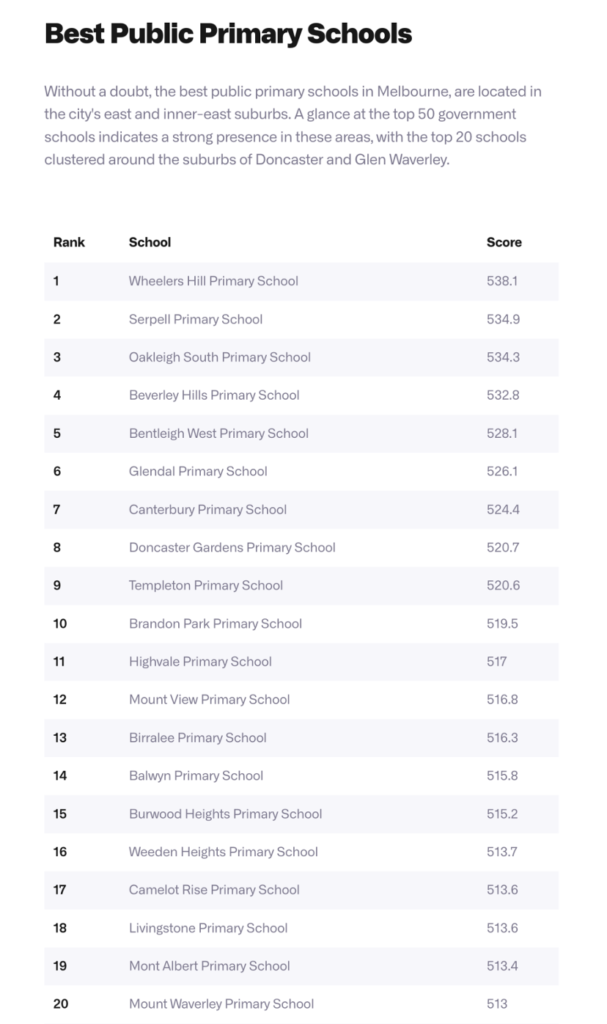Click Bentleigh West Primary School name
The image size is (607, 1024).
pos(219,433)
